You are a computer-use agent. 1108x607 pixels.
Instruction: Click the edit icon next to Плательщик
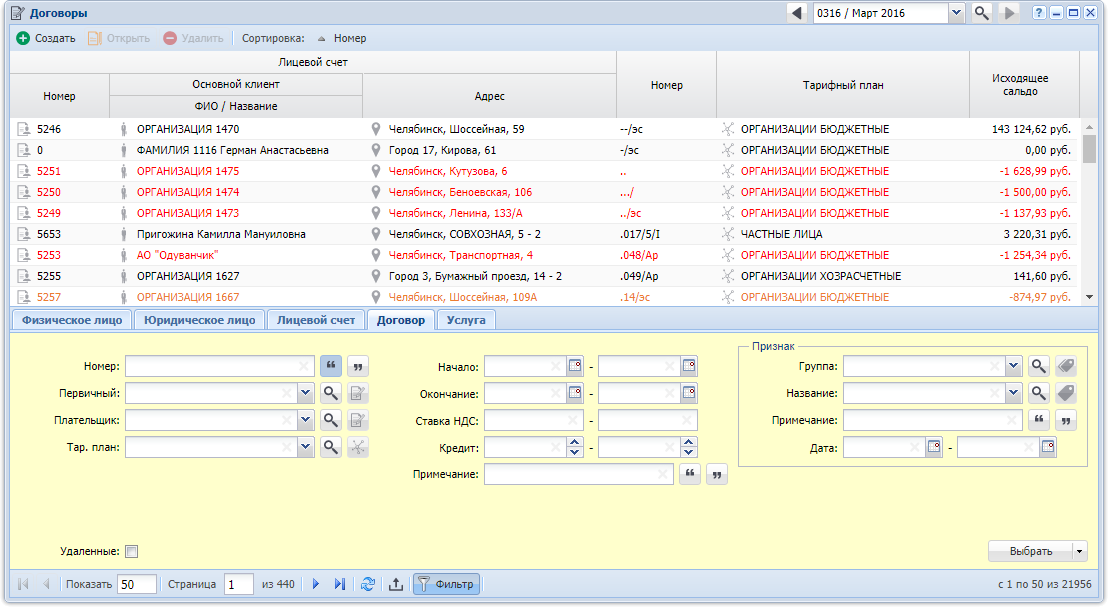tap(358, 420)
